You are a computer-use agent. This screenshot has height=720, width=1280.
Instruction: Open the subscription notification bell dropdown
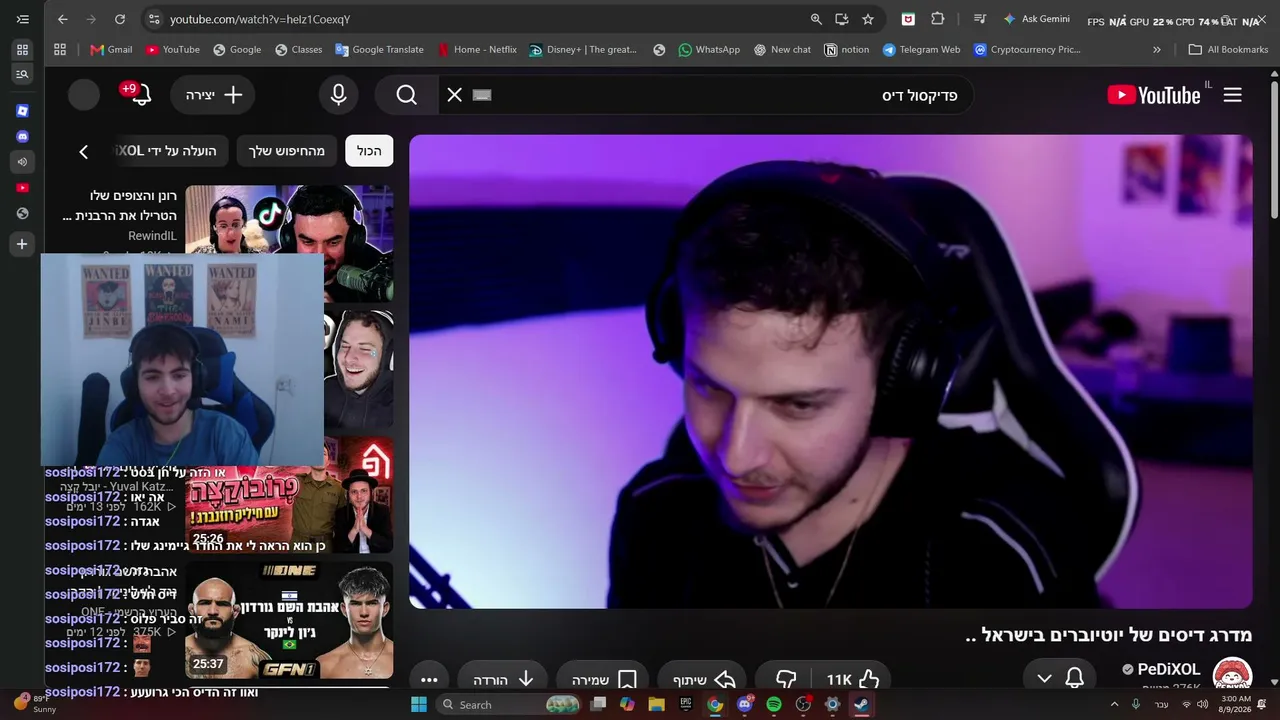[x=1060, y=679]
